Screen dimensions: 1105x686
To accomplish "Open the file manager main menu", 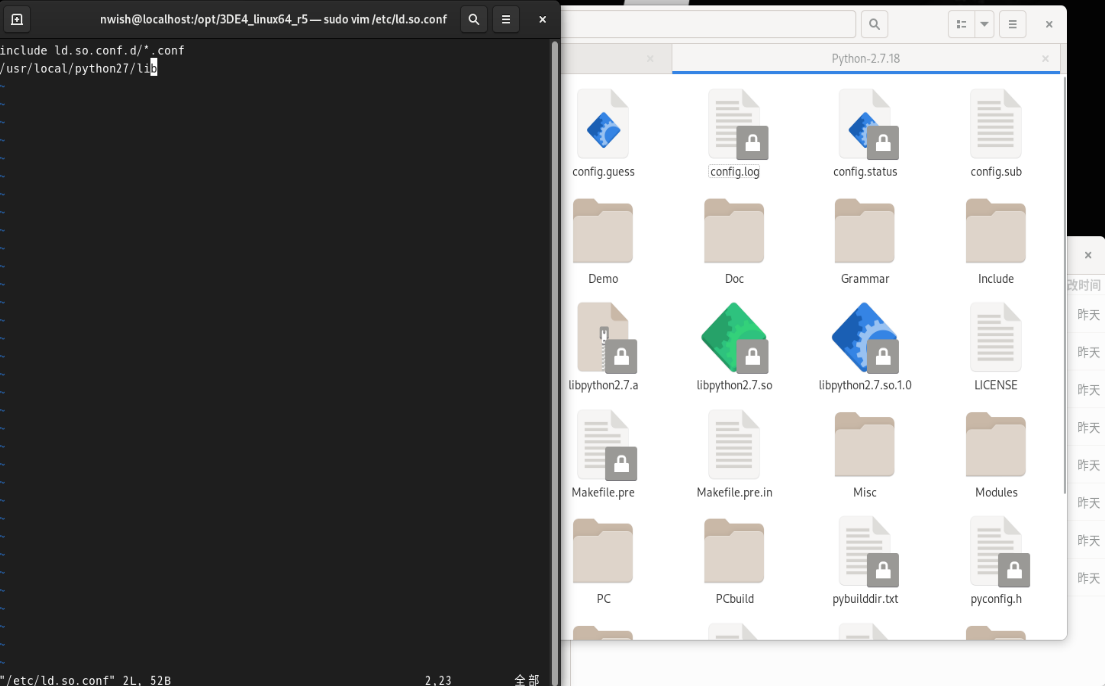I will click(1013, 24).
